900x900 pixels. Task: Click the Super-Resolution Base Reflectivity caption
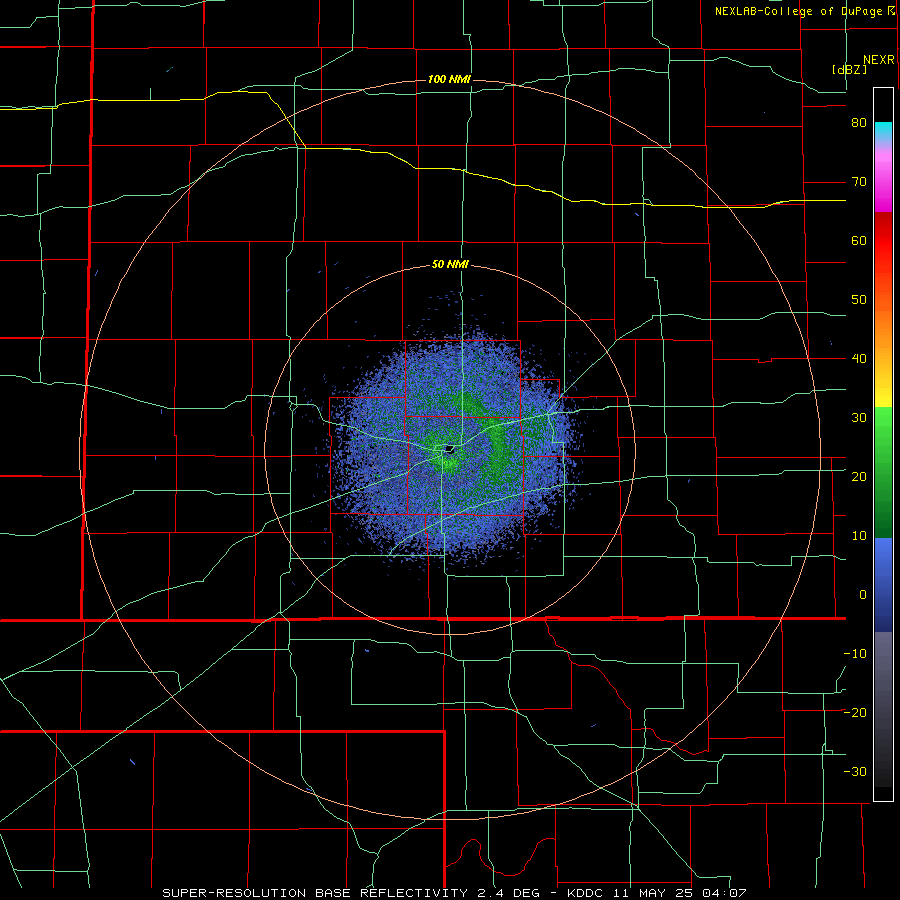click(x=454, y=893)
